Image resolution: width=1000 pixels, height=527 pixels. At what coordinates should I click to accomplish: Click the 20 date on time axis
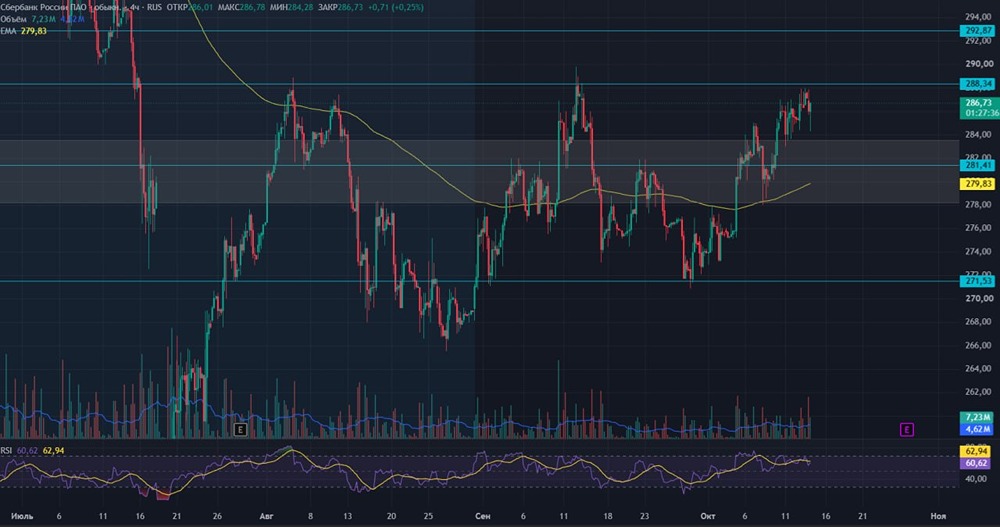coord(392,516)
